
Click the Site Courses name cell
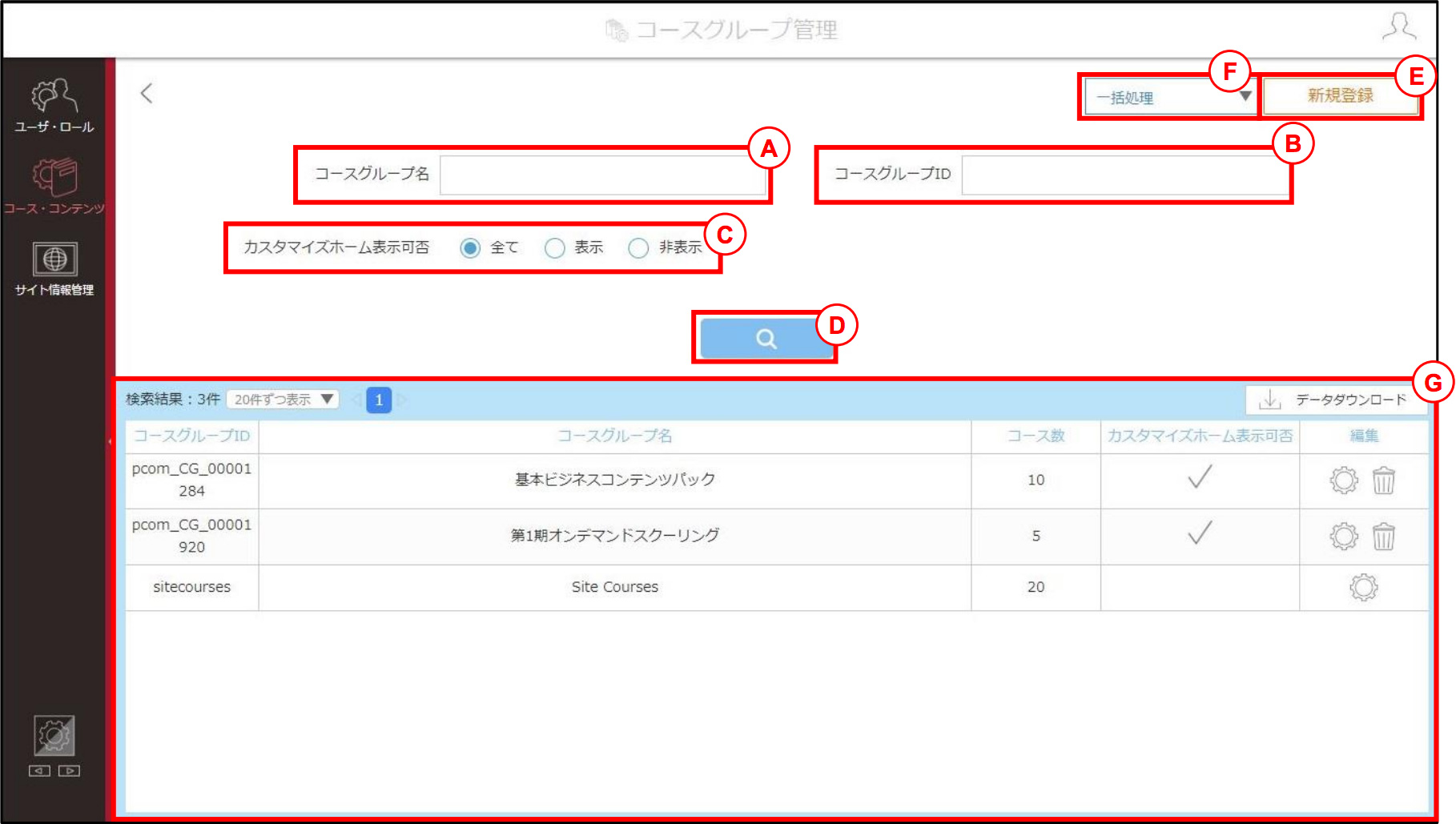point(615,587)
